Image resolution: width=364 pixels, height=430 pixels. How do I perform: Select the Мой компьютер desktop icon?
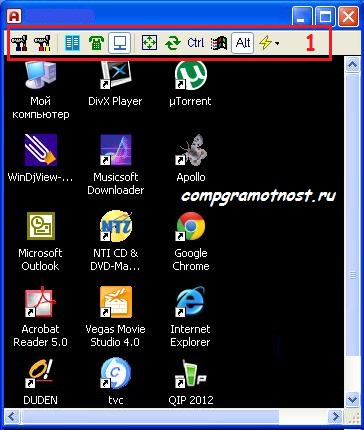41,76
